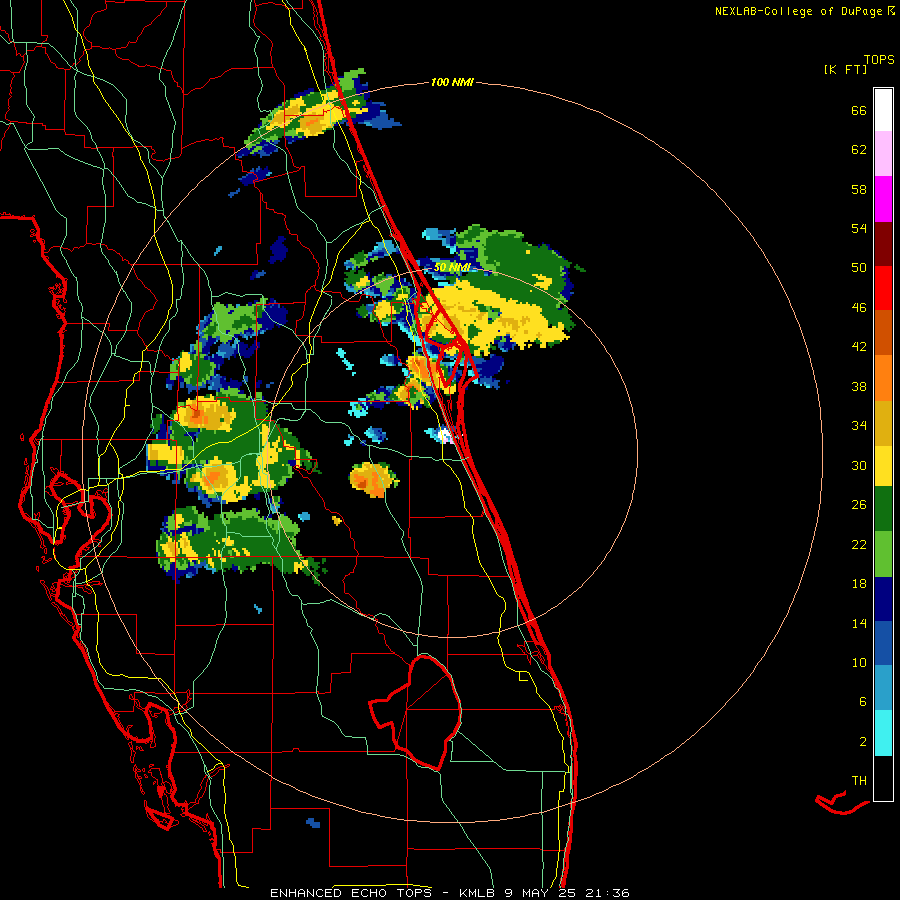Click the 'ENHANCED ECHO TOPS - KMLB' caption
This screenshot has height=900, width=900.
pos(382,893)
